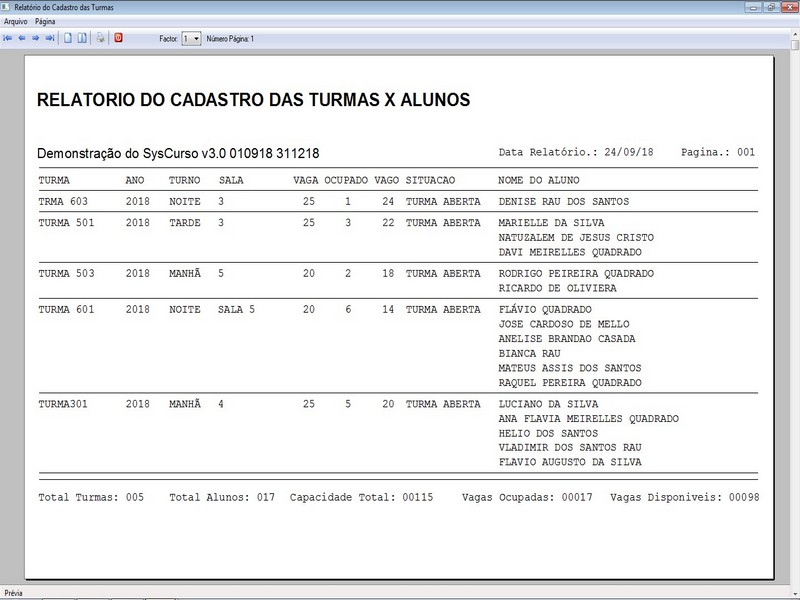This screenshot has width=800, height=600.
Task: Click student 'MATEUS ASSIS DOS SANTOS'
Action: click(x=570, y=368)
